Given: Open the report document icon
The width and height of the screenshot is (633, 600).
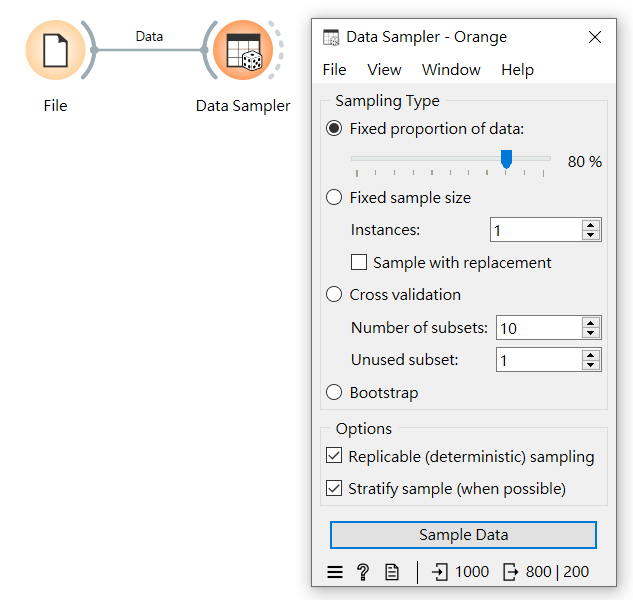Looking at the screenshot, I should 392,572.
